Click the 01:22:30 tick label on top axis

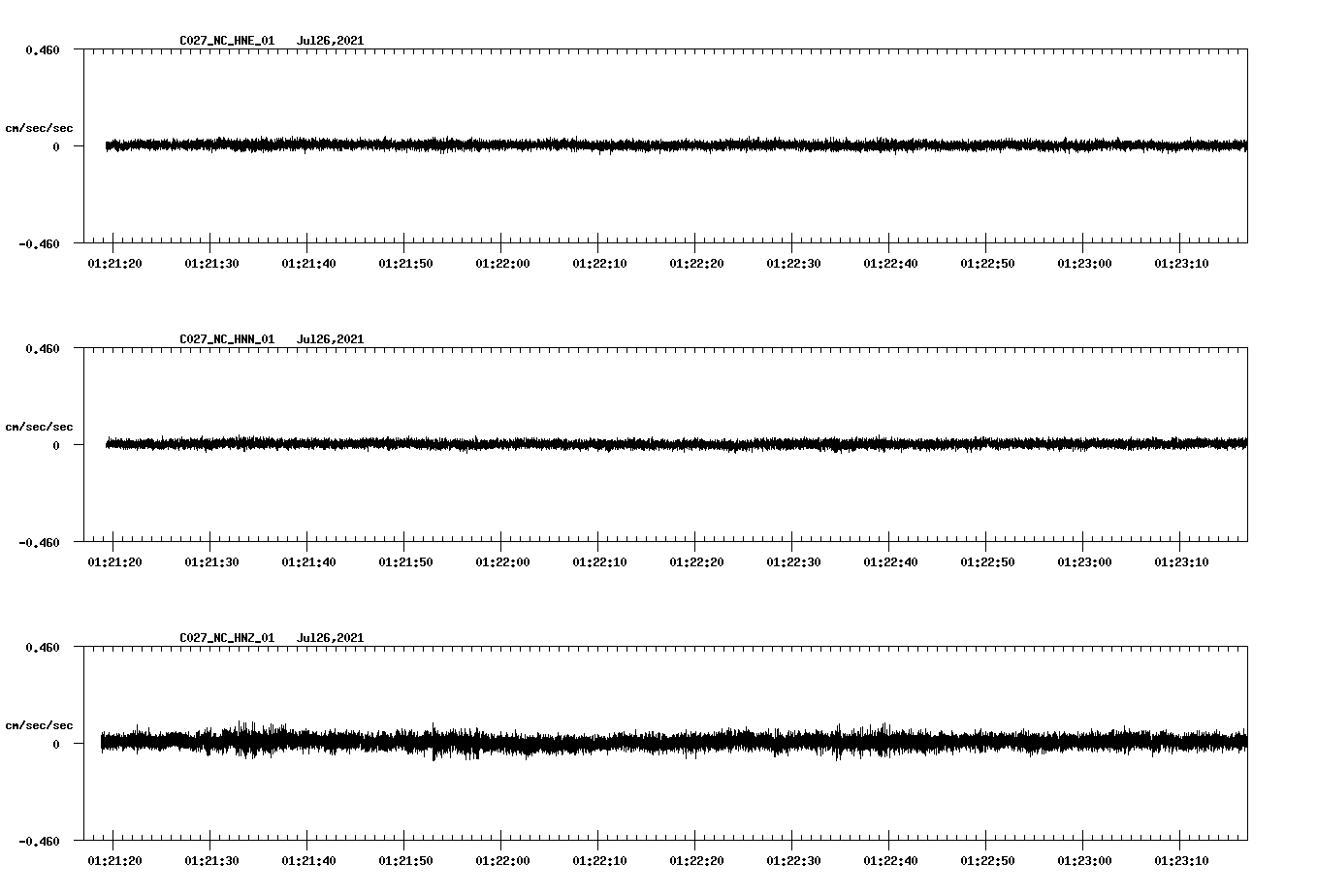point(793,261)
